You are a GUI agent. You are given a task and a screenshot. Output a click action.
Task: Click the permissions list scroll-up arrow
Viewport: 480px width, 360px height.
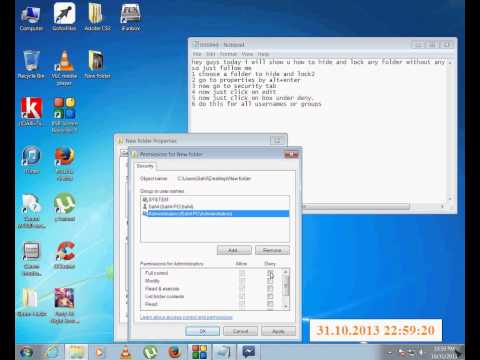point(286,272)
